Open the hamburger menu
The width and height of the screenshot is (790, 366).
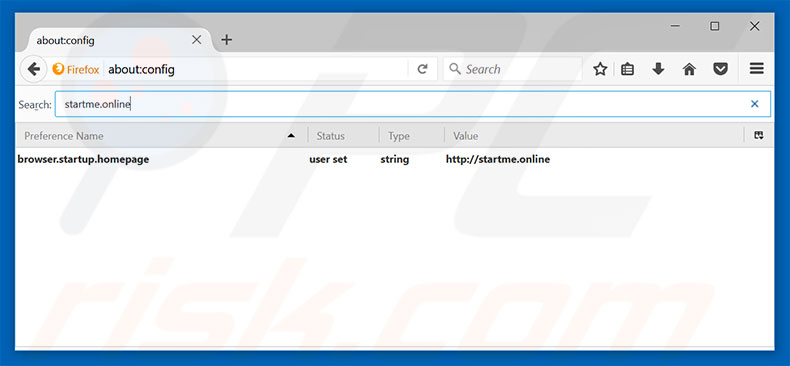pyautogui.click(x=757, y=69)
